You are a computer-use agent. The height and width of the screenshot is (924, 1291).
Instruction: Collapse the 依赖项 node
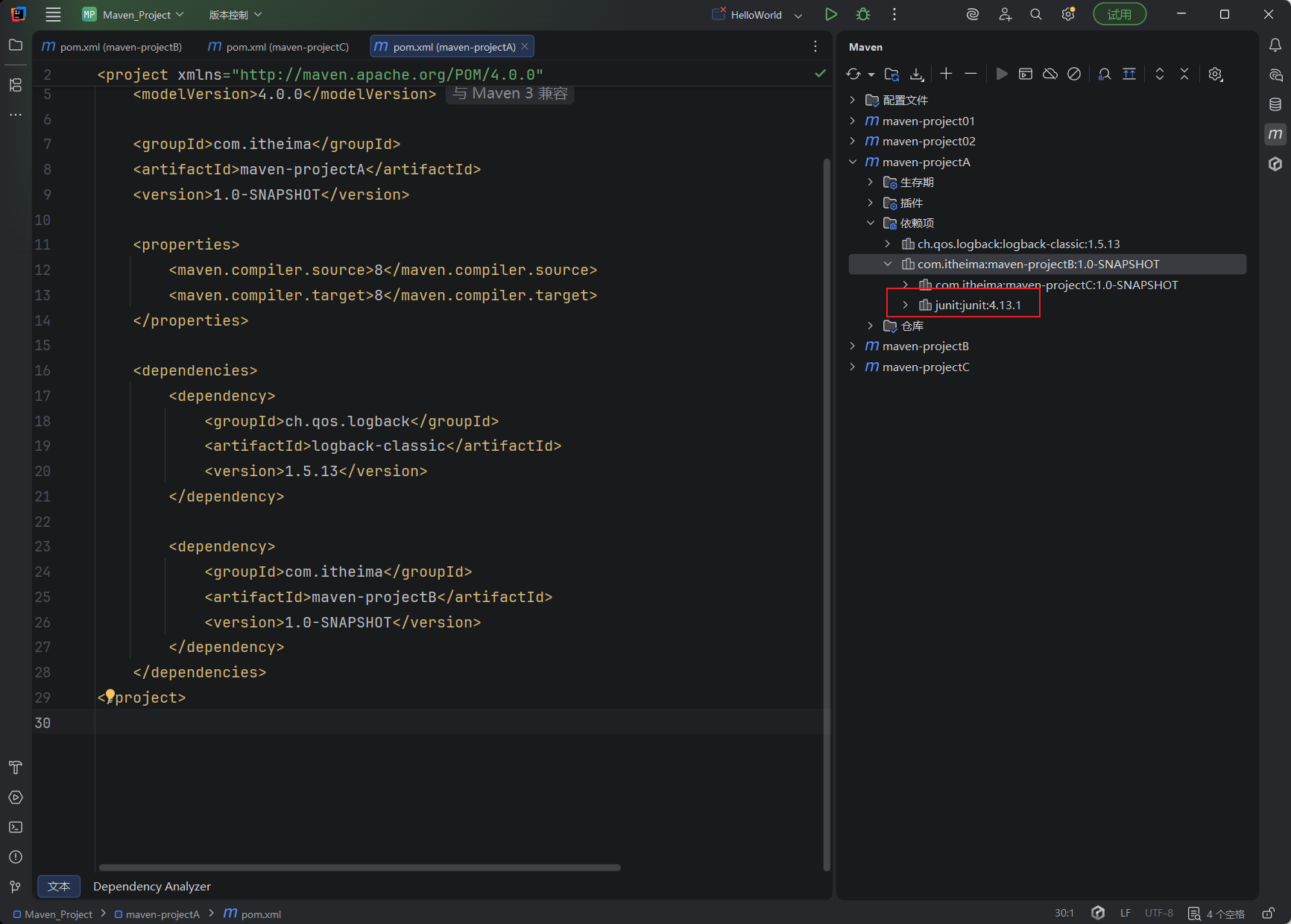(x=870, y=223)
